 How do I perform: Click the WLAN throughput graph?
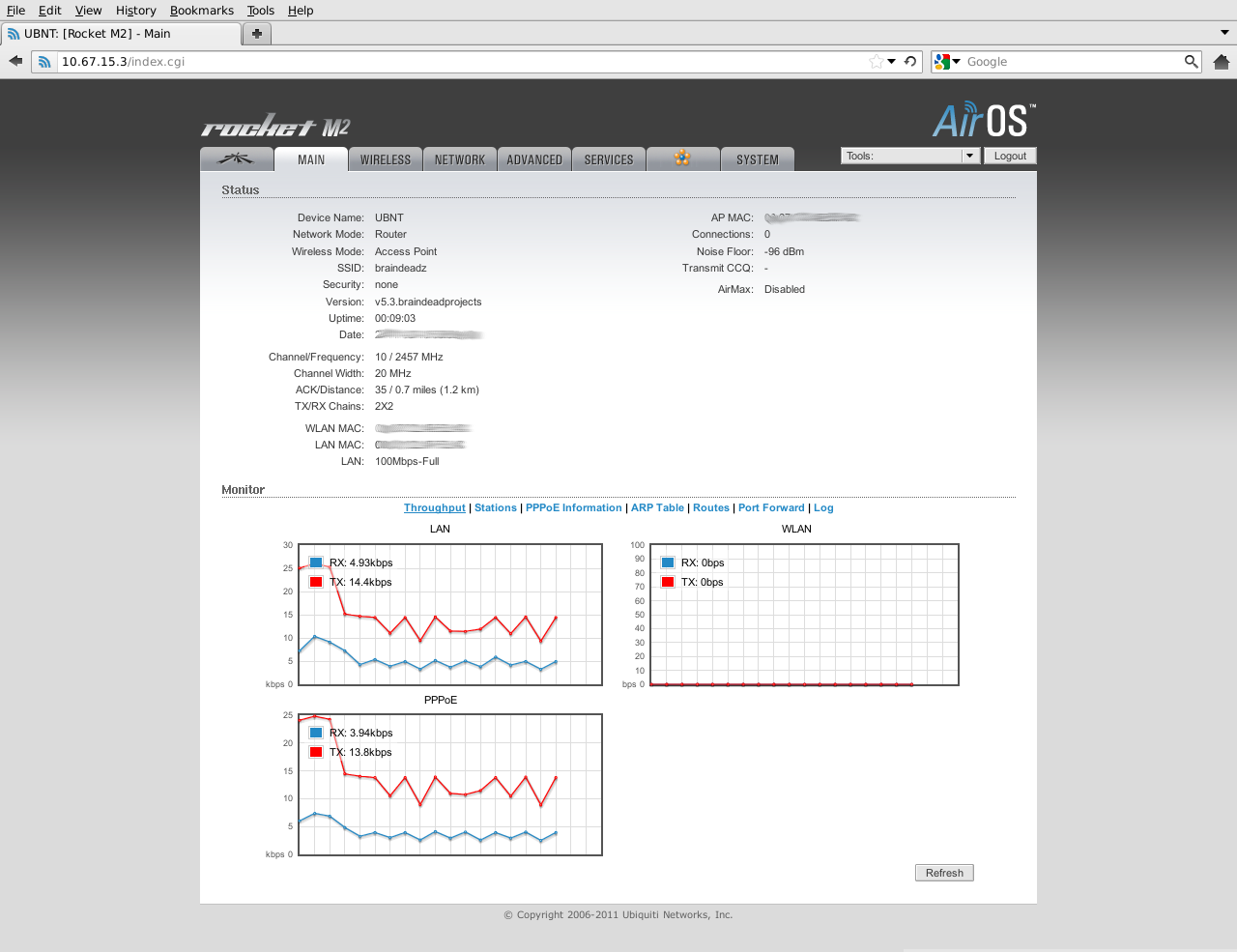coord(804,615)
